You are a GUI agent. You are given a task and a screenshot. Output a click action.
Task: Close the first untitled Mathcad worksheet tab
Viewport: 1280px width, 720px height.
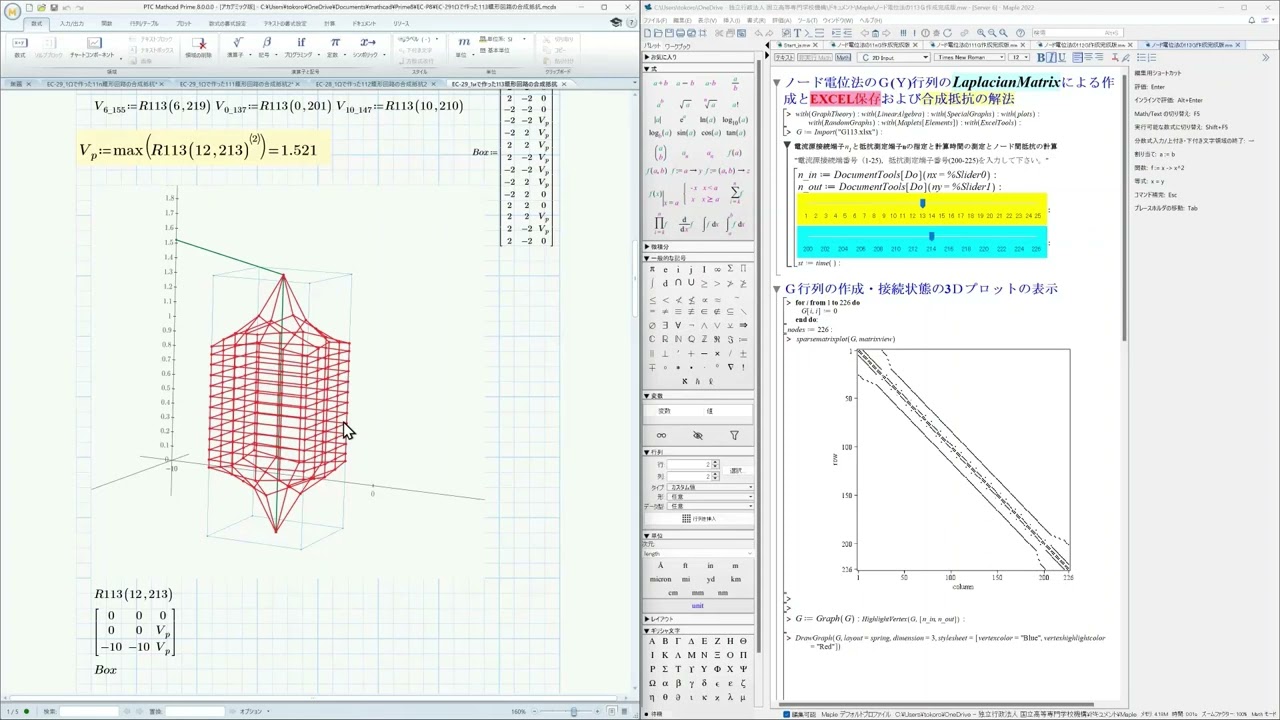[28, 84]
